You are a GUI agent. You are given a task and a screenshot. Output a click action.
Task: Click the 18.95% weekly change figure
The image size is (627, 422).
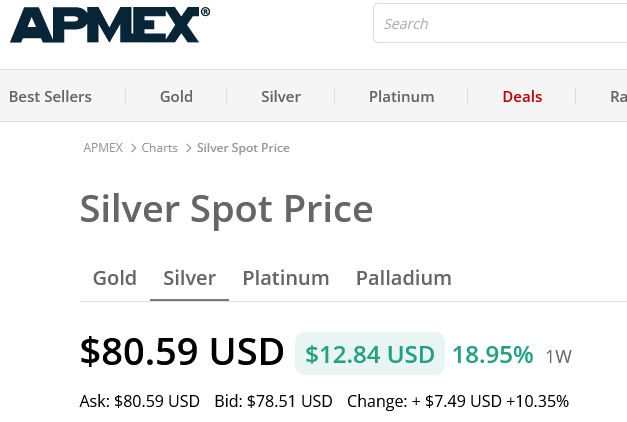493,354
